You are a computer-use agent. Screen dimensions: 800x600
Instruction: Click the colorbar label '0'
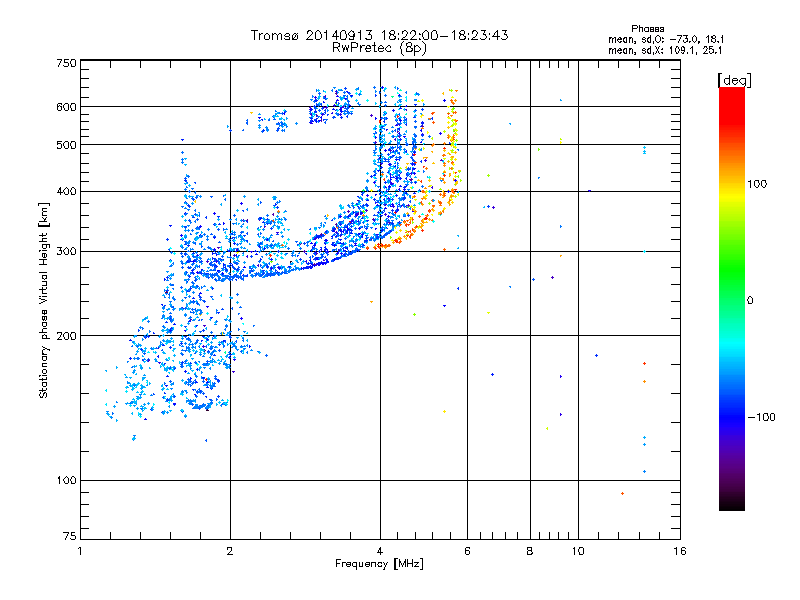[750, 301]
